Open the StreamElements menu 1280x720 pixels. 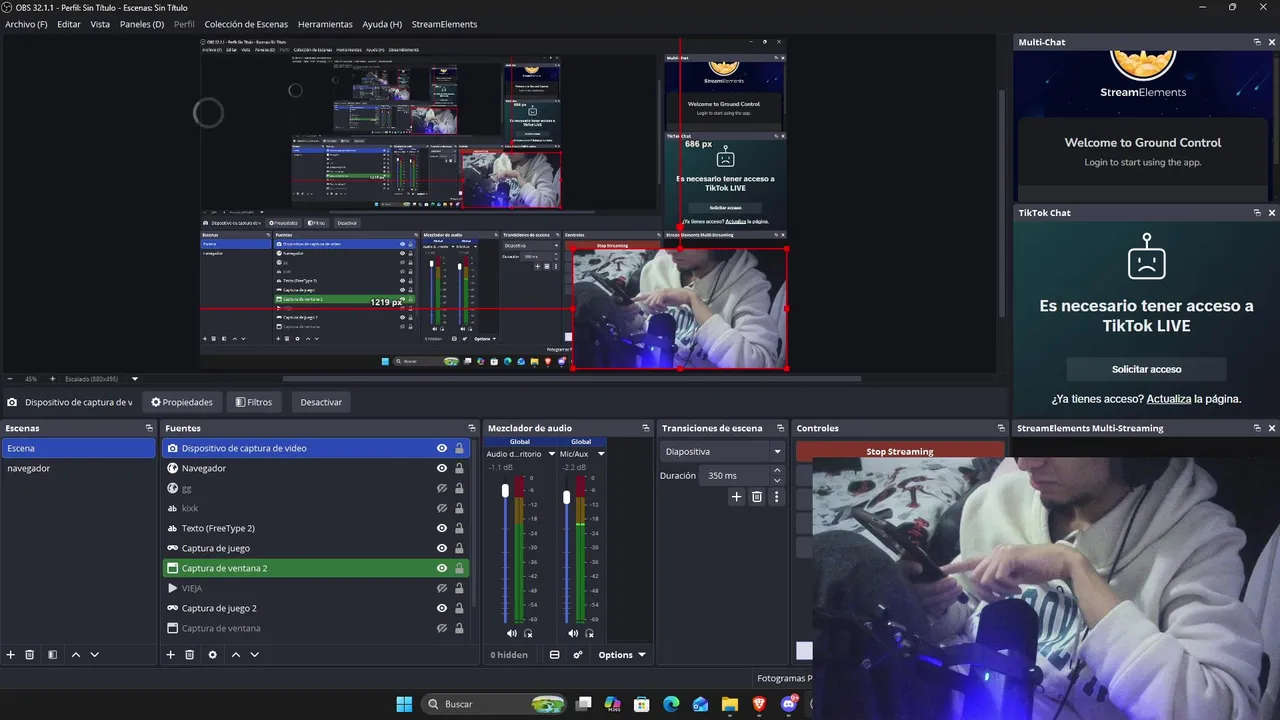point(444,24)
